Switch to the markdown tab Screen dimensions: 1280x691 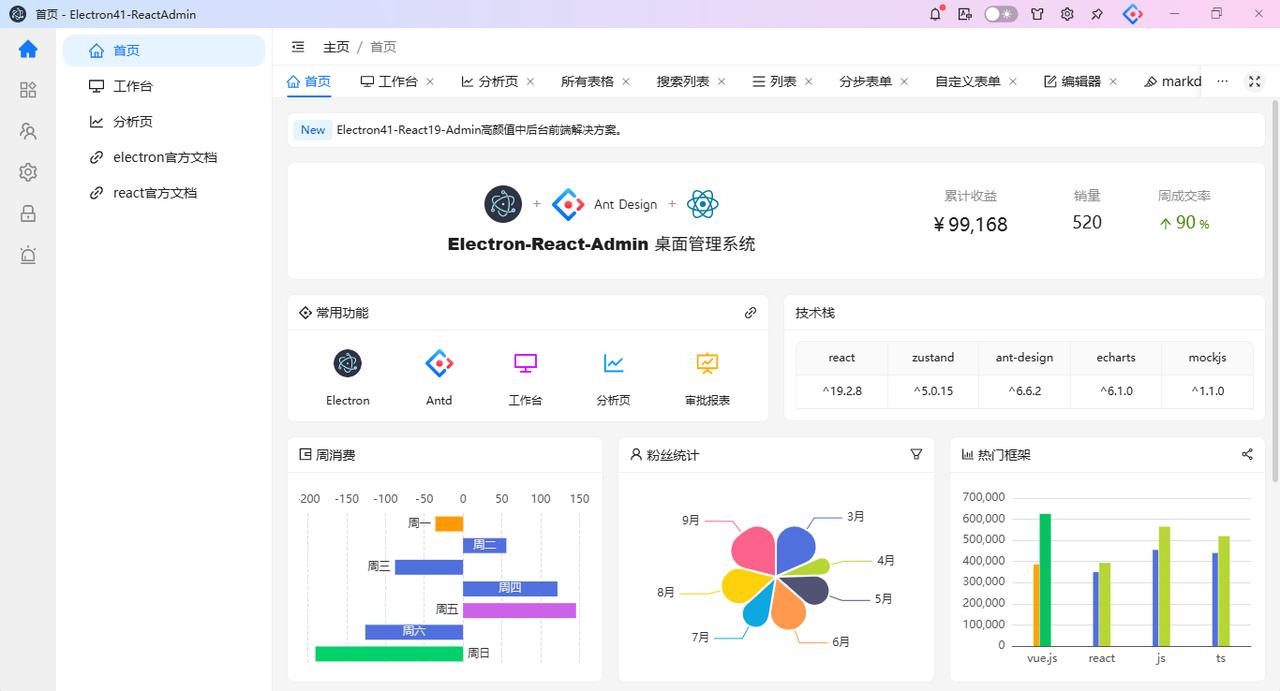click(1173, 82)
